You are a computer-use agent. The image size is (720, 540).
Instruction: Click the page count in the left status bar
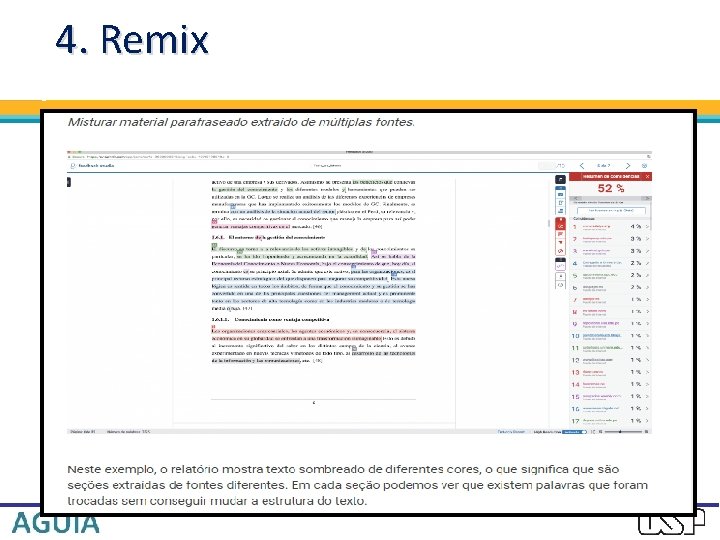click(83, 432)
